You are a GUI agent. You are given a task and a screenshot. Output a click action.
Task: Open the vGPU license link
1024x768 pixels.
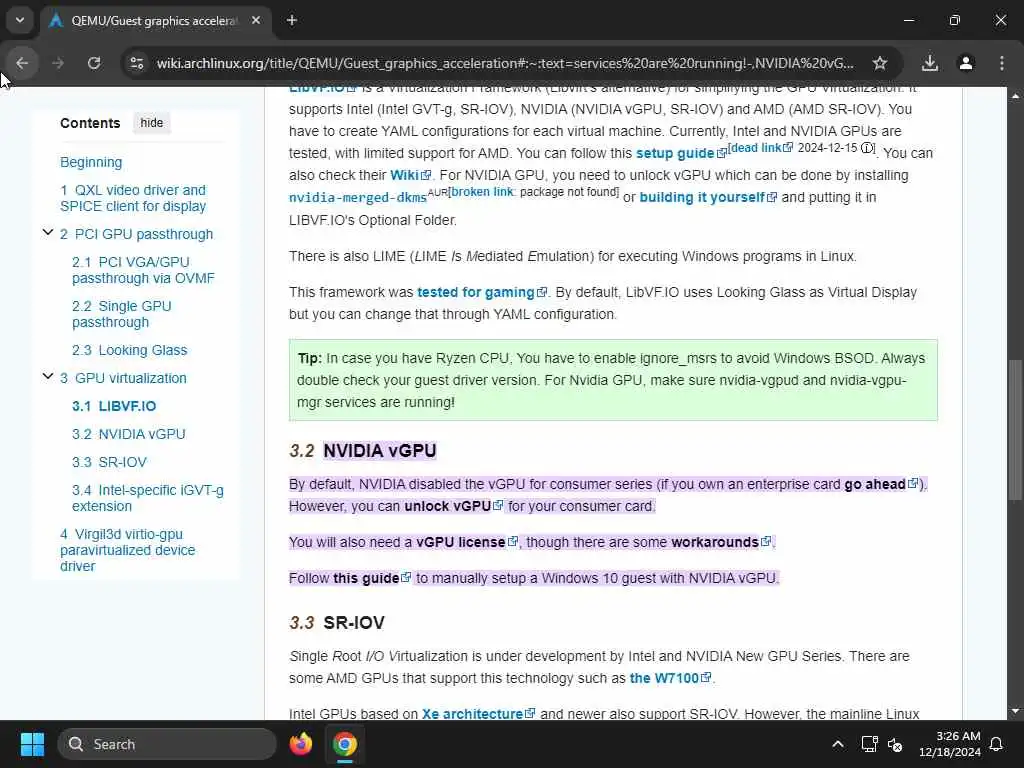point(467,542)
